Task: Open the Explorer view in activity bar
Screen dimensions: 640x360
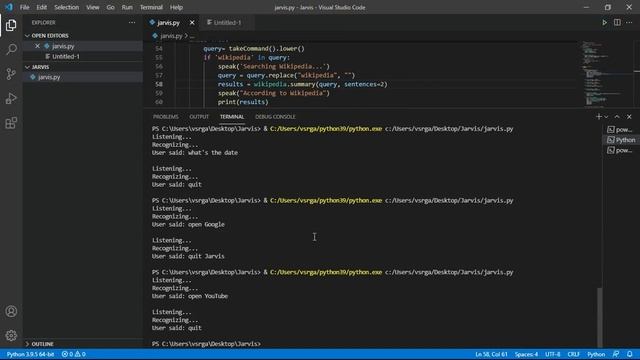Action: 11,25
